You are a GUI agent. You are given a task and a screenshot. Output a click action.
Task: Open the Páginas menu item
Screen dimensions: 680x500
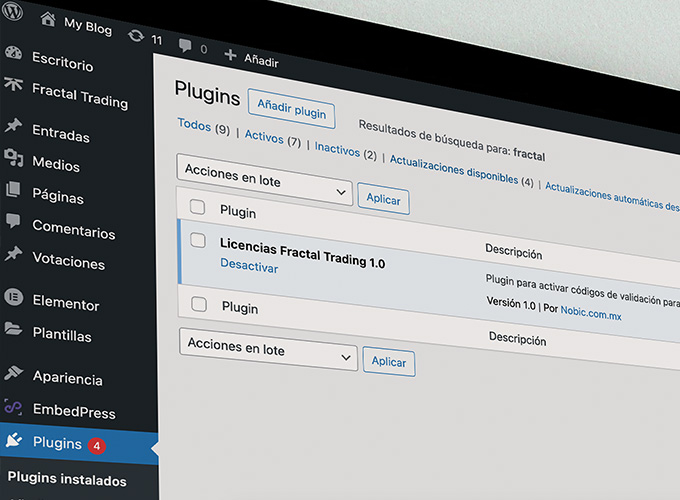click(x=58, y=196)
